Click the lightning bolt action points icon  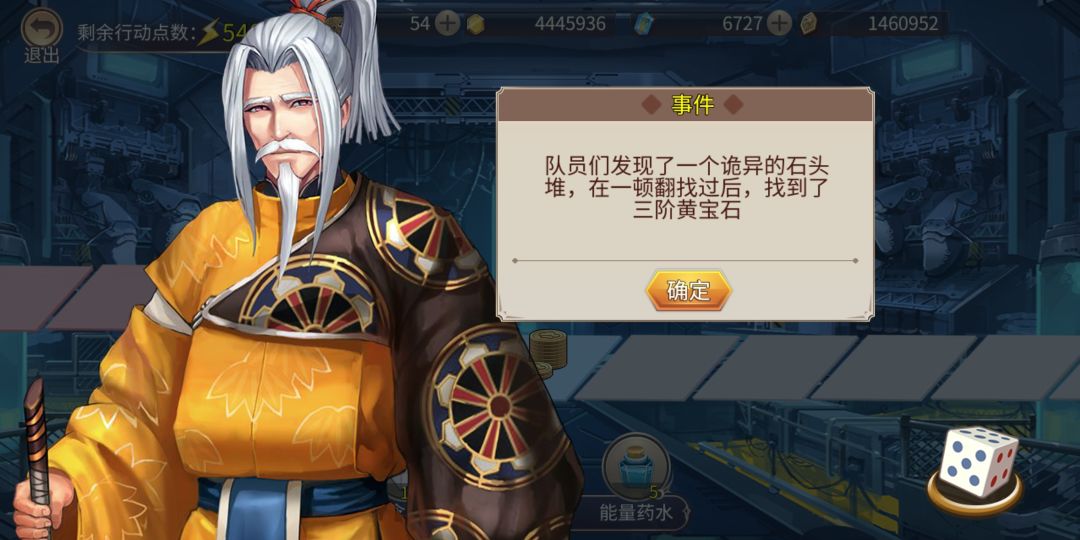pos(207,32)
